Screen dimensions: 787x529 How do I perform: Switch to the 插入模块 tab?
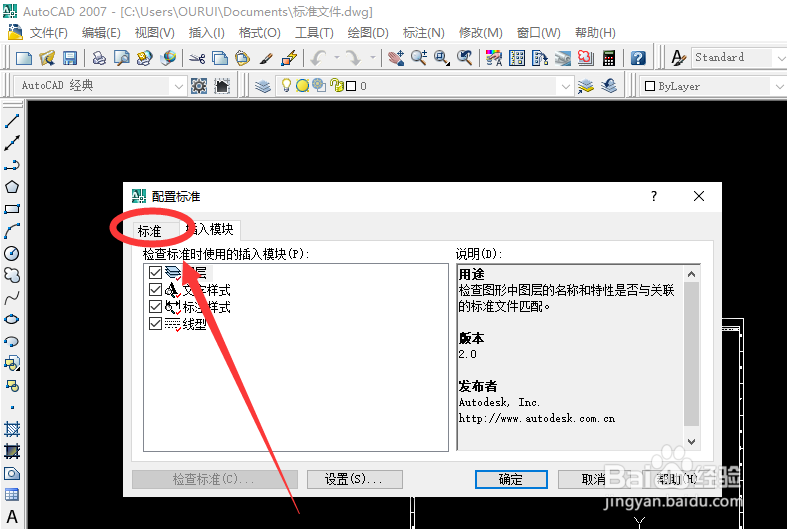tap(210, 229)
